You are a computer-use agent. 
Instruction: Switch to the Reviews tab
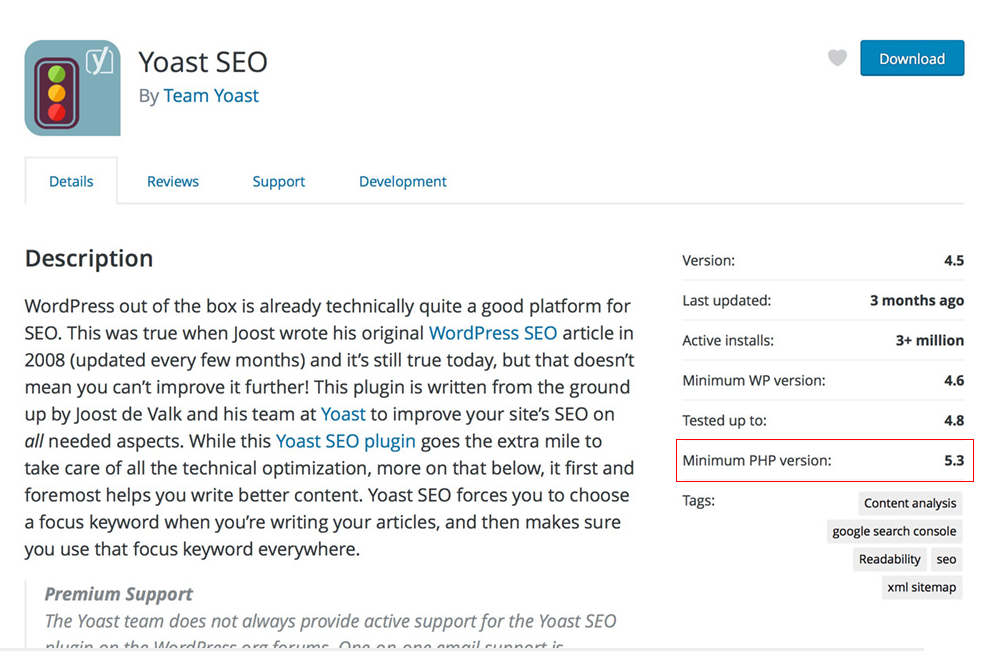click(173, 182)
